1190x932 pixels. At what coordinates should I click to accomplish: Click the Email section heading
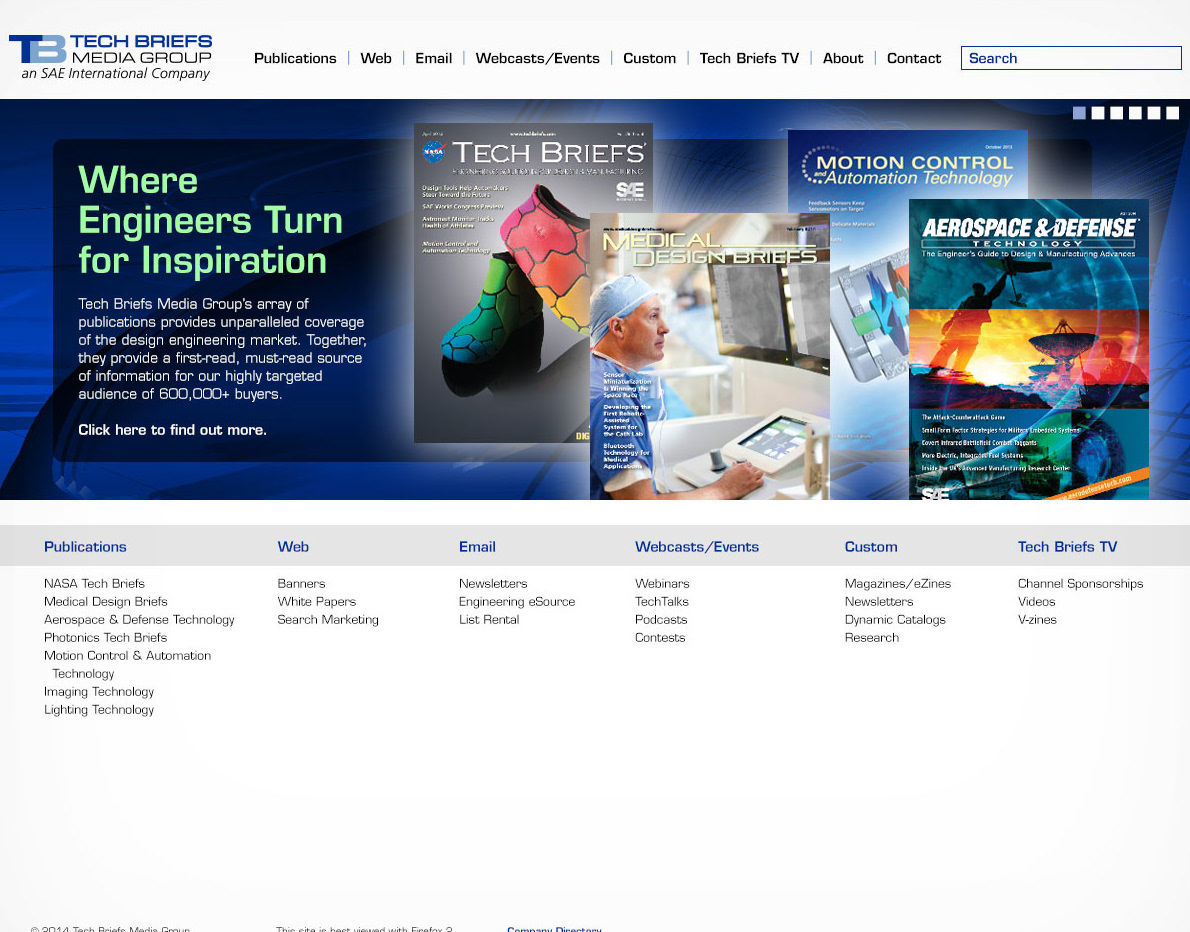click(477, 546)
